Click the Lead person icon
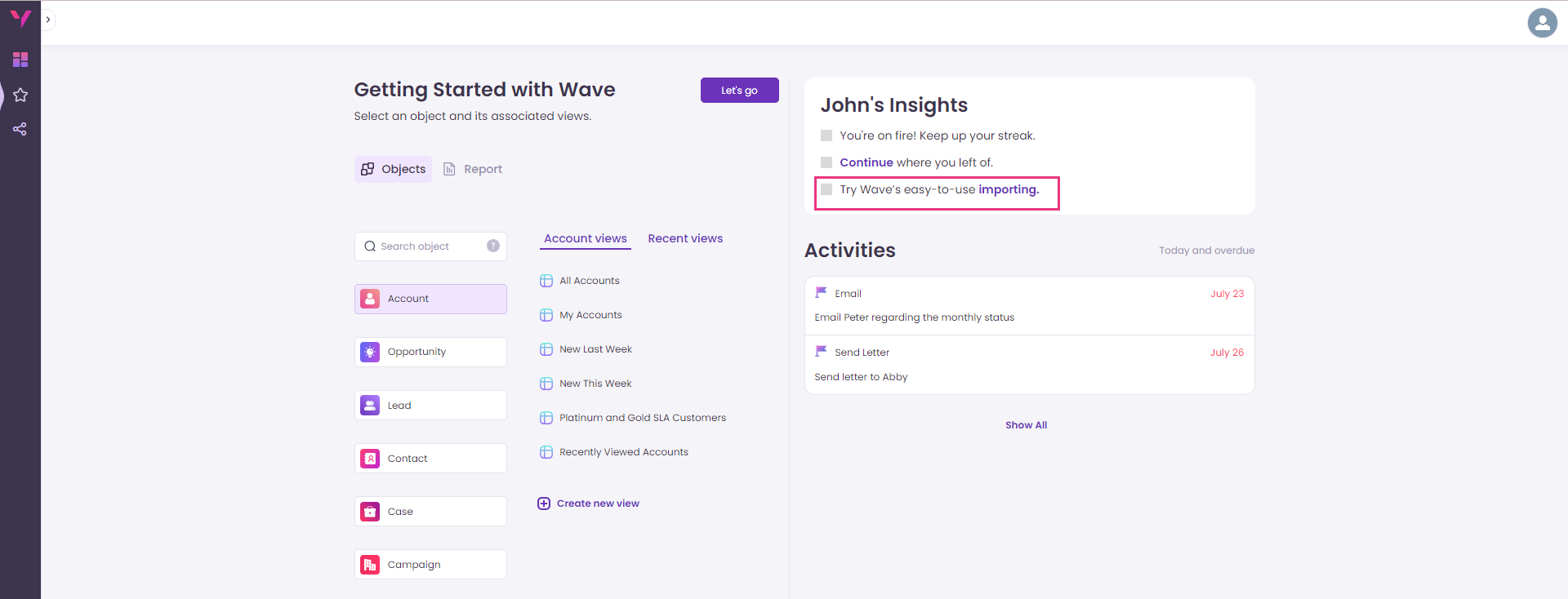 pos(370,405)
